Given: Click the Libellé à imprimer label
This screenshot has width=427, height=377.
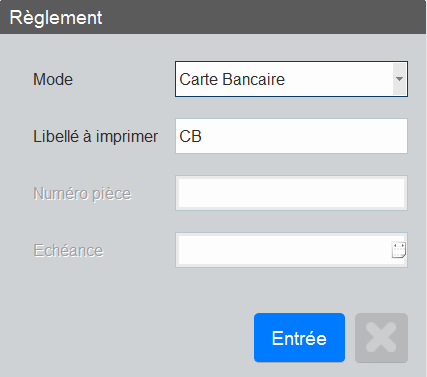Looking at the screenshot, I should pos(95,136).
